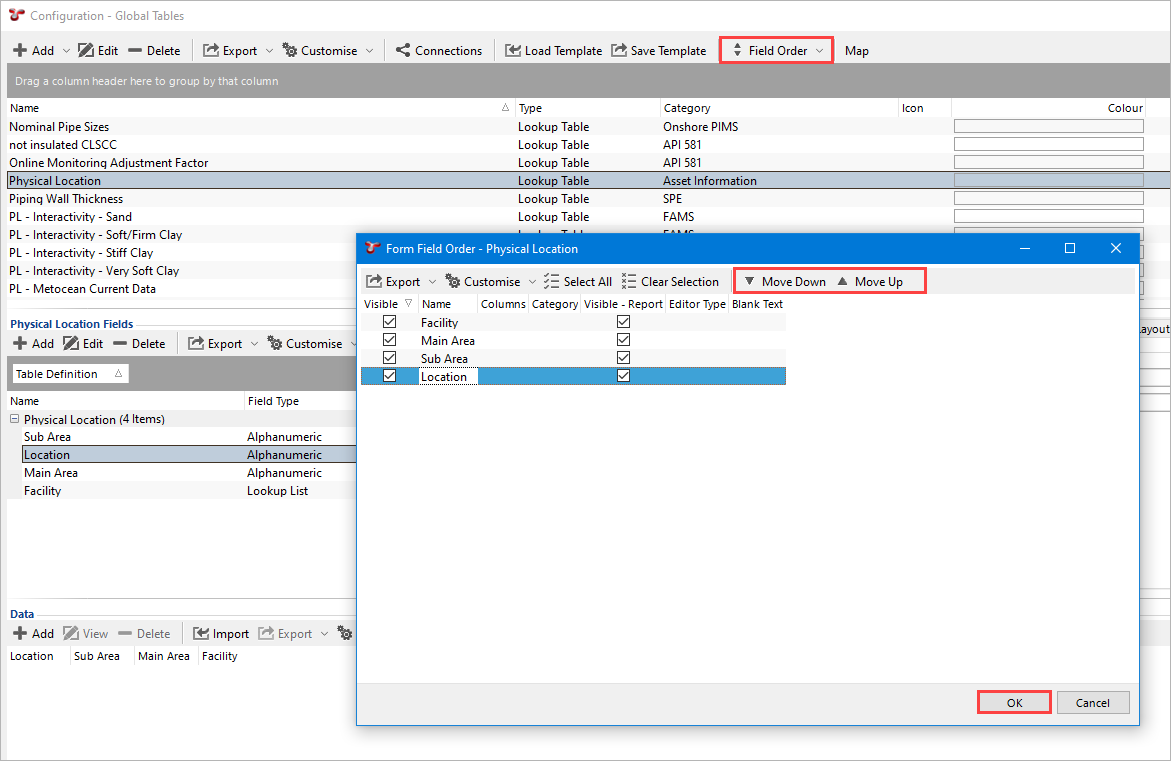
Task: Sort by the Editor Type column in the dialog
Action: click(697, 304)
